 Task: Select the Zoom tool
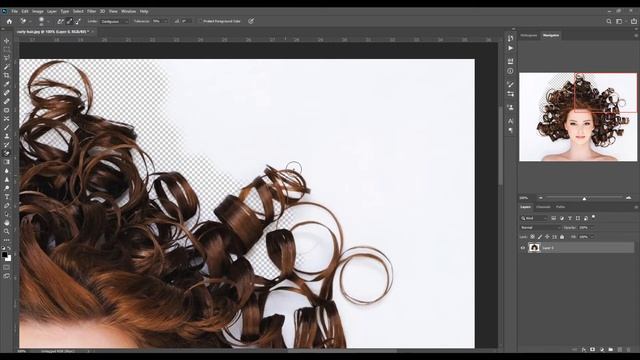point(7,231)
